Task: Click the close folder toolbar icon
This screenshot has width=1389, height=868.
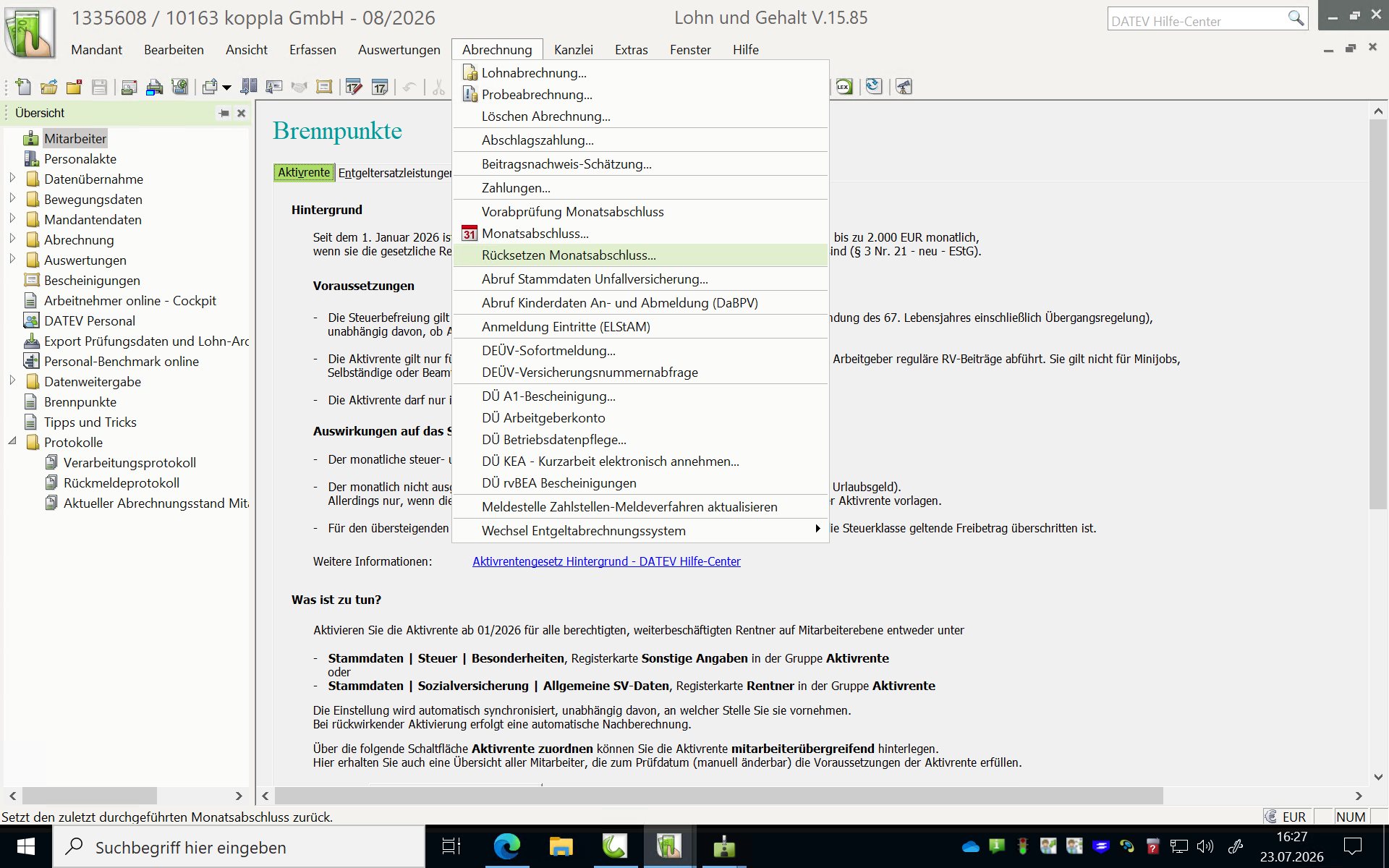Action: 74,88
